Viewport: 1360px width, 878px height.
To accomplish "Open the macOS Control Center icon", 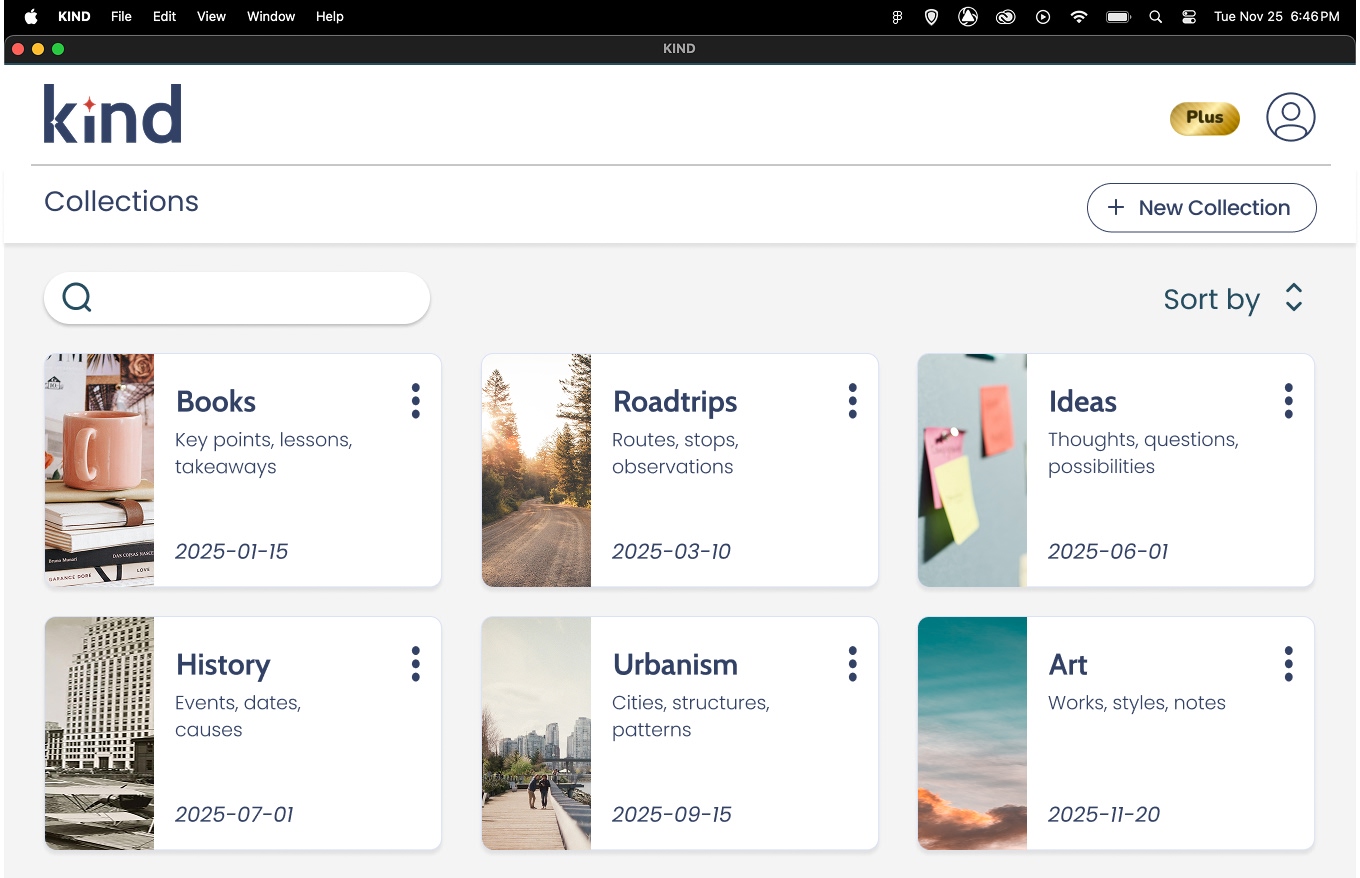I will [x=1189, y=17].
